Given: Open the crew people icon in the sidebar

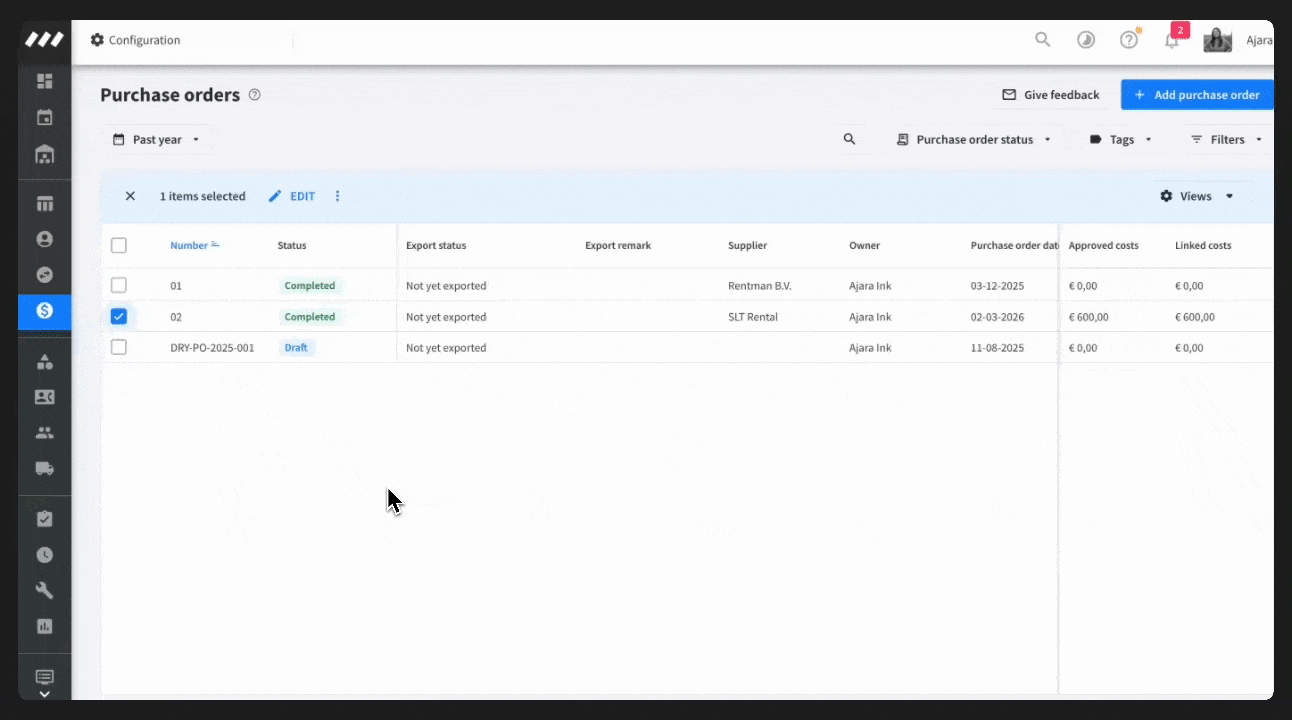Looking at the screenshot, I should coord(44,433).
